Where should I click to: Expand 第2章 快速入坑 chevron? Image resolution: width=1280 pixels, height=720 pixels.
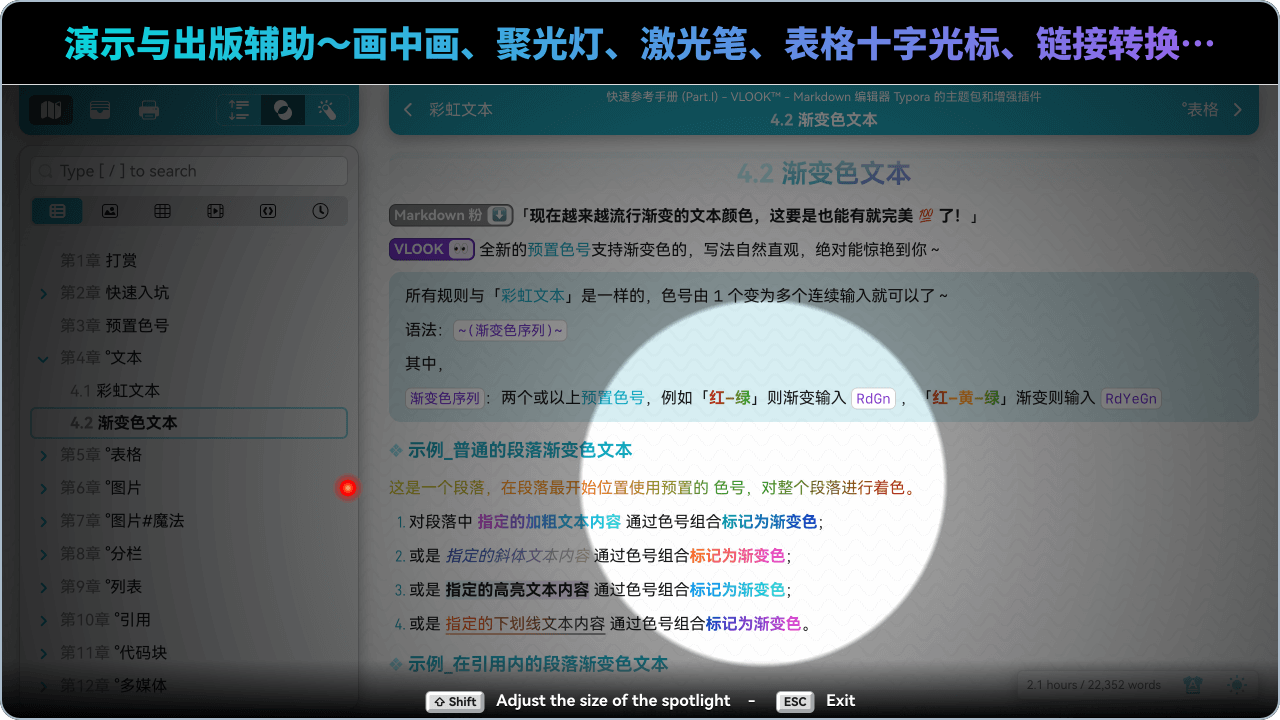coord(43,293)
